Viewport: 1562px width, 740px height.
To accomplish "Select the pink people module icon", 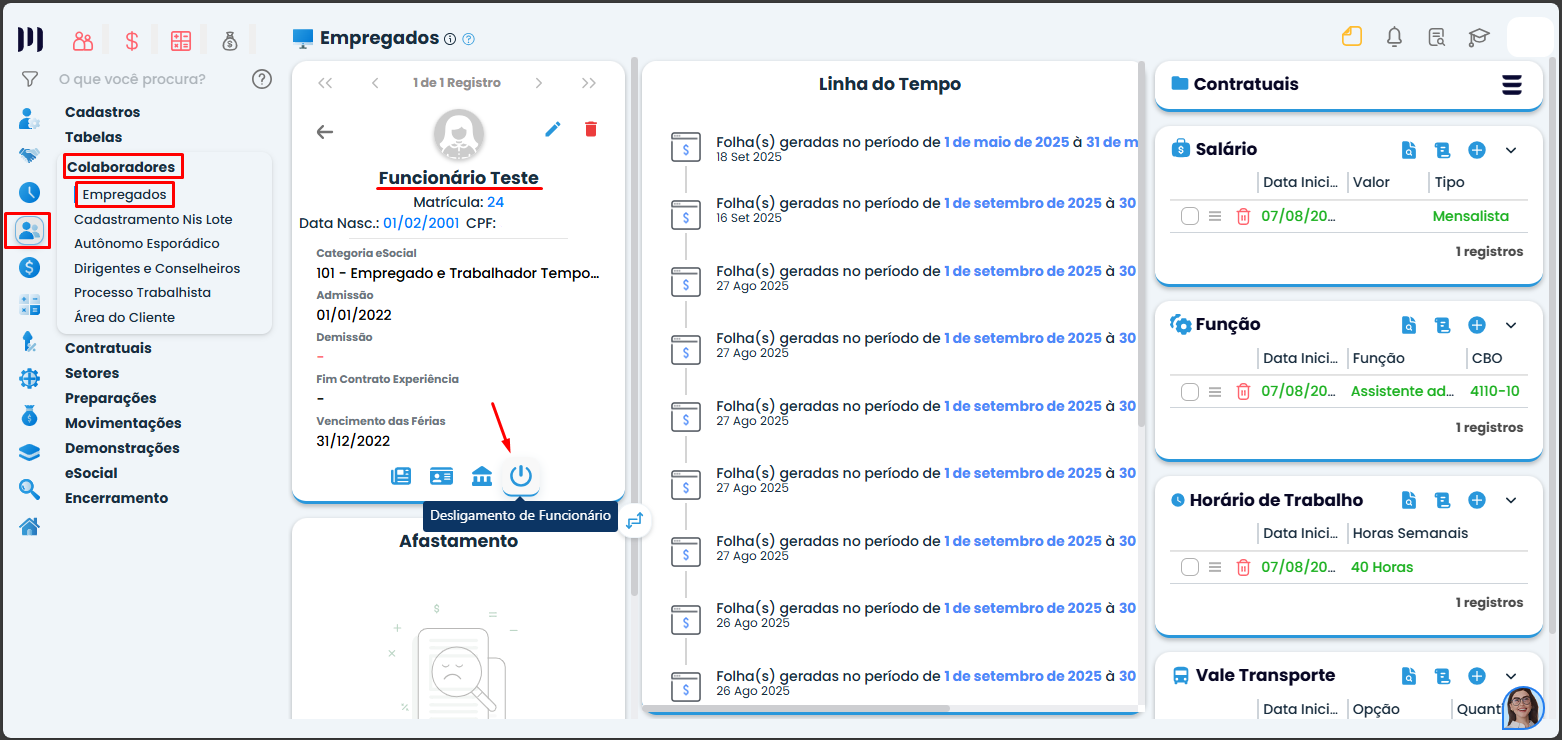I will tap(83, 41).
